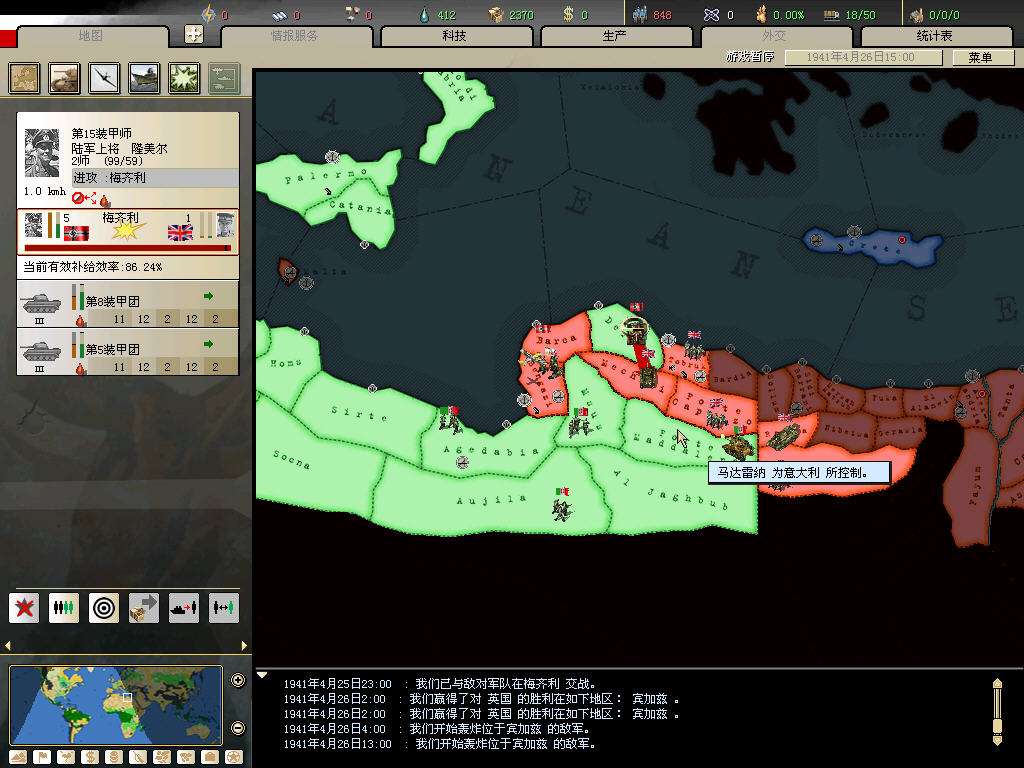Open the province map view button
This screenshot has width=1024, height=768.
point(24,78)
